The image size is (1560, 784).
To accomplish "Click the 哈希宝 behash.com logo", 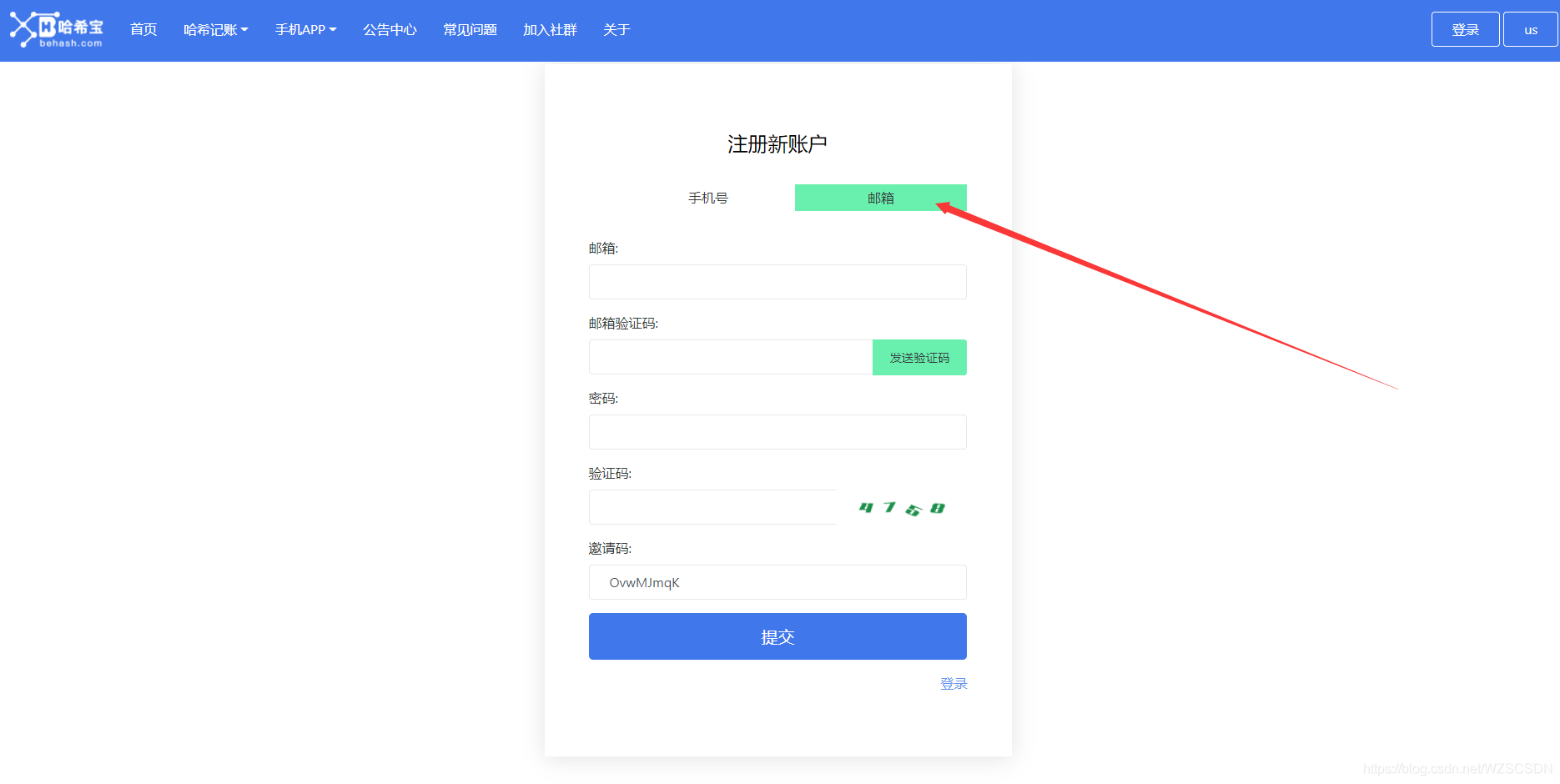I will [x=57, y=30].
